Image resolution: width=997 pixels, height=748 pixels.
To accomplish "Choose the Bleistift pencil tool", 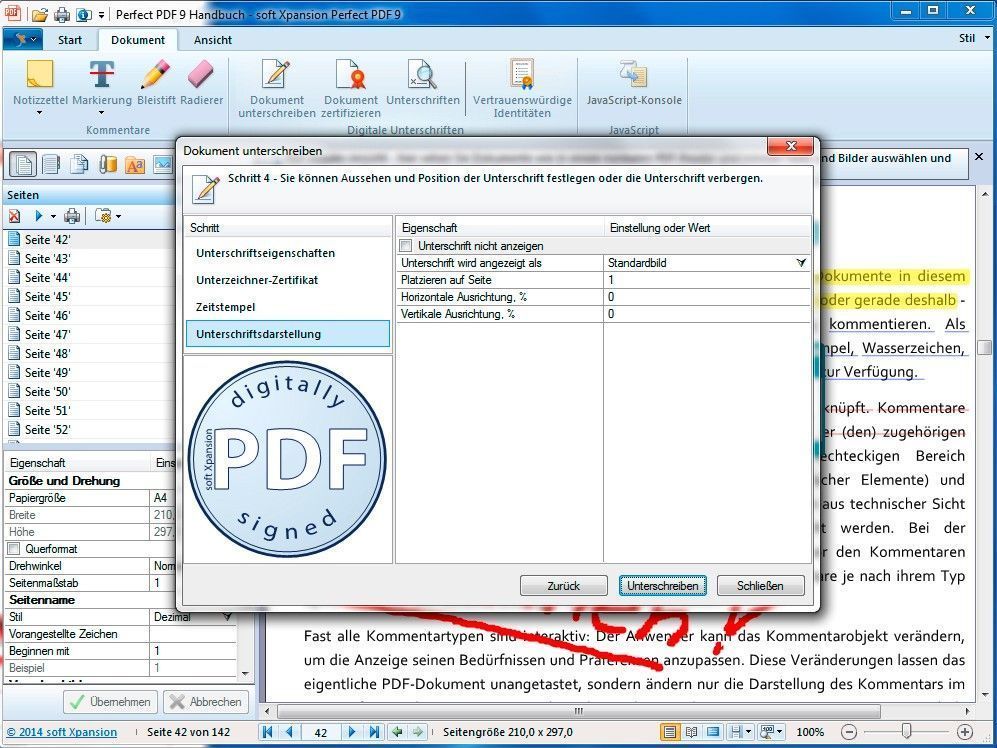I will (x=156, y=83).
